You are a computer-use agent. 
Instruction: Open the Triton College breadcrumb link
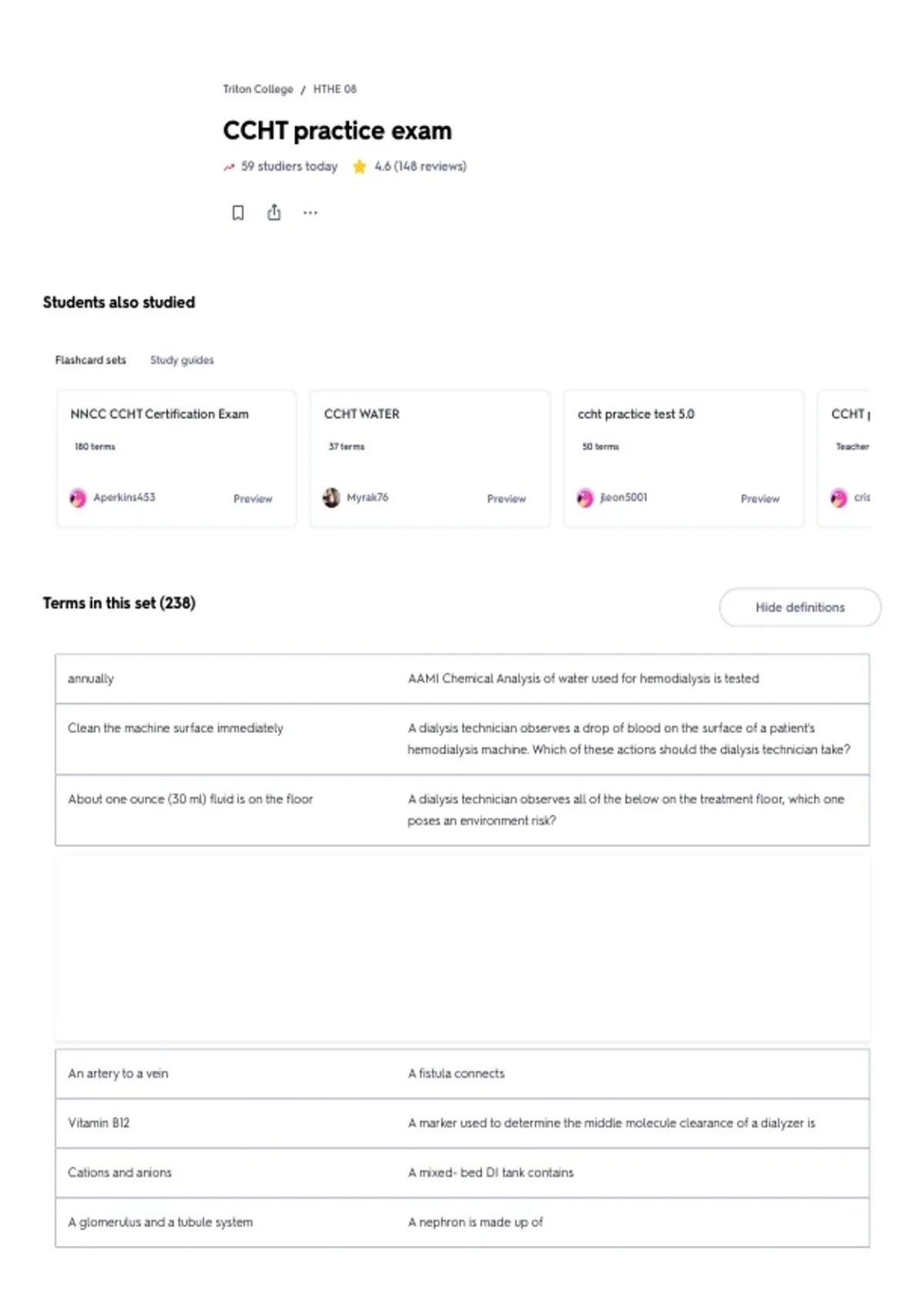[258, 89]
